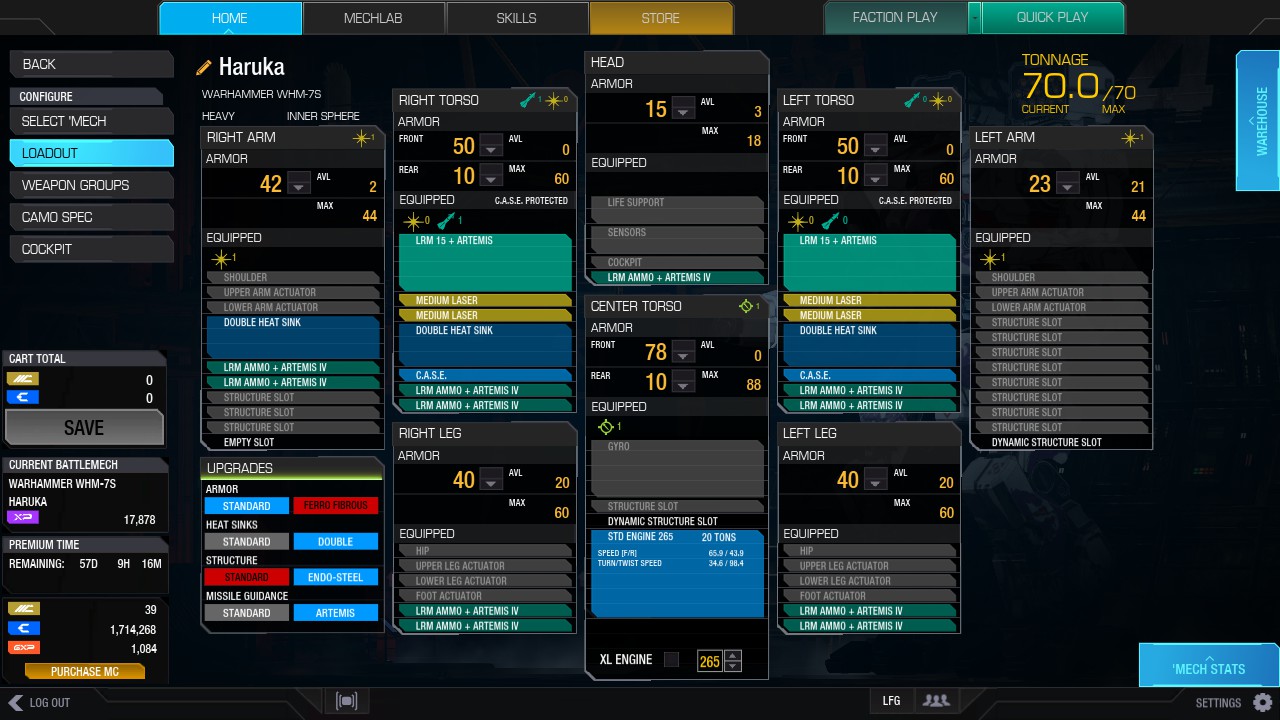Click Left Torso missile hardpoint icon in header
The height and width of the screenshot is (720, 1280).
[911, 100]
